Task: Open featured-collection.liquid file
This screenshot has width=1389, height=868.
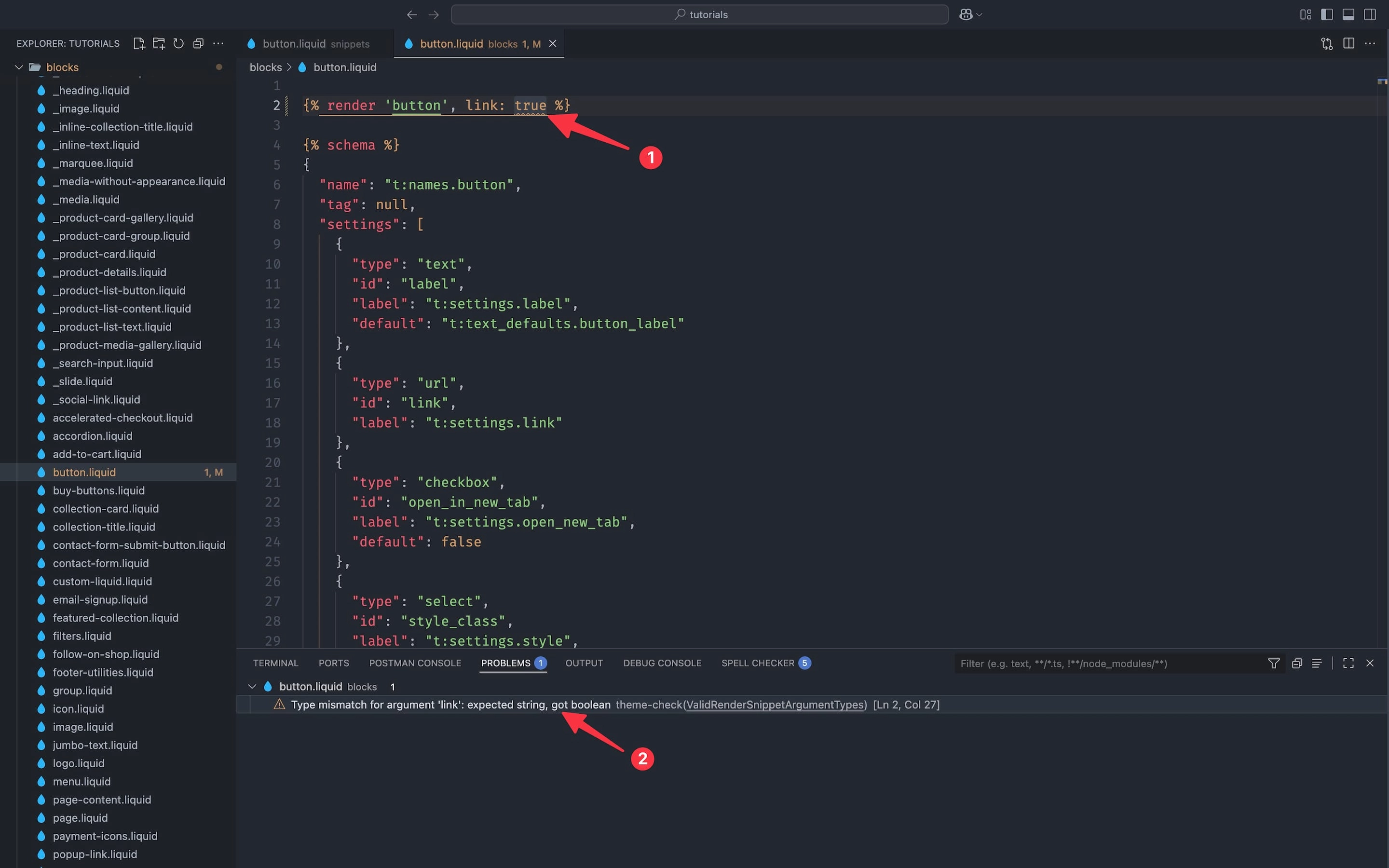Action: 115,618
